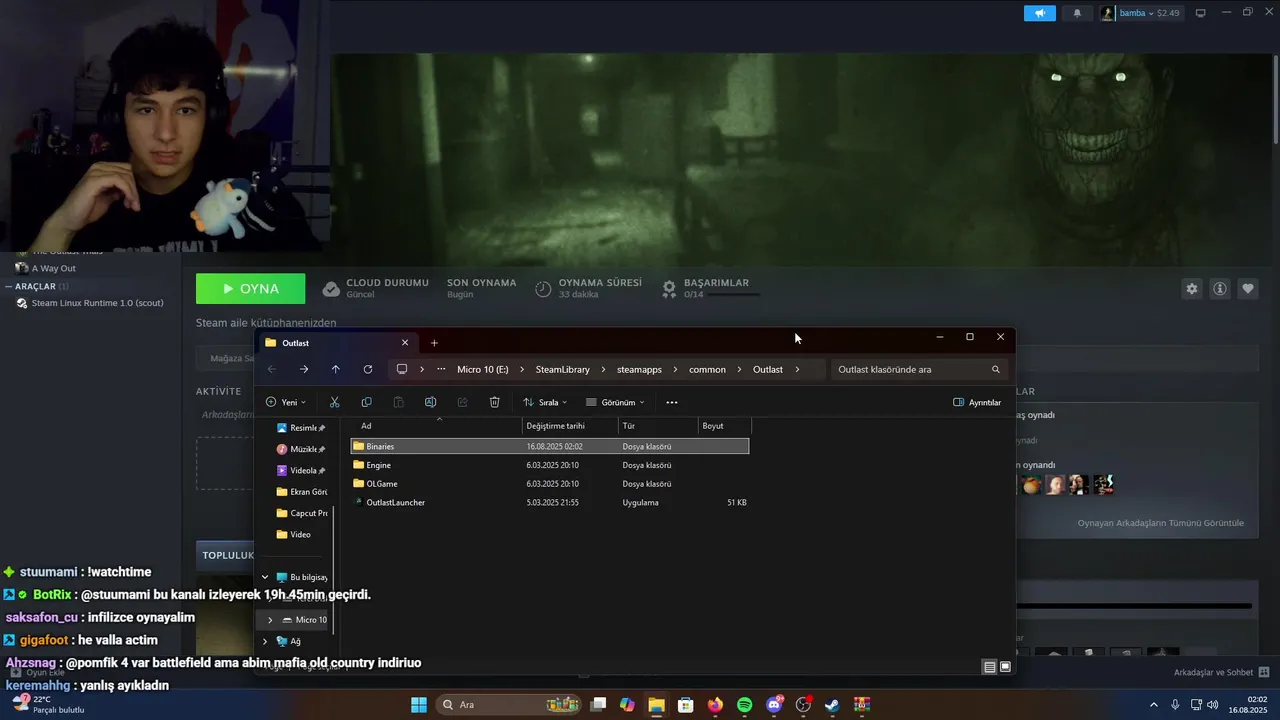
Task: Open Resimler in Explorer sidebar
Action: (301, 428)
